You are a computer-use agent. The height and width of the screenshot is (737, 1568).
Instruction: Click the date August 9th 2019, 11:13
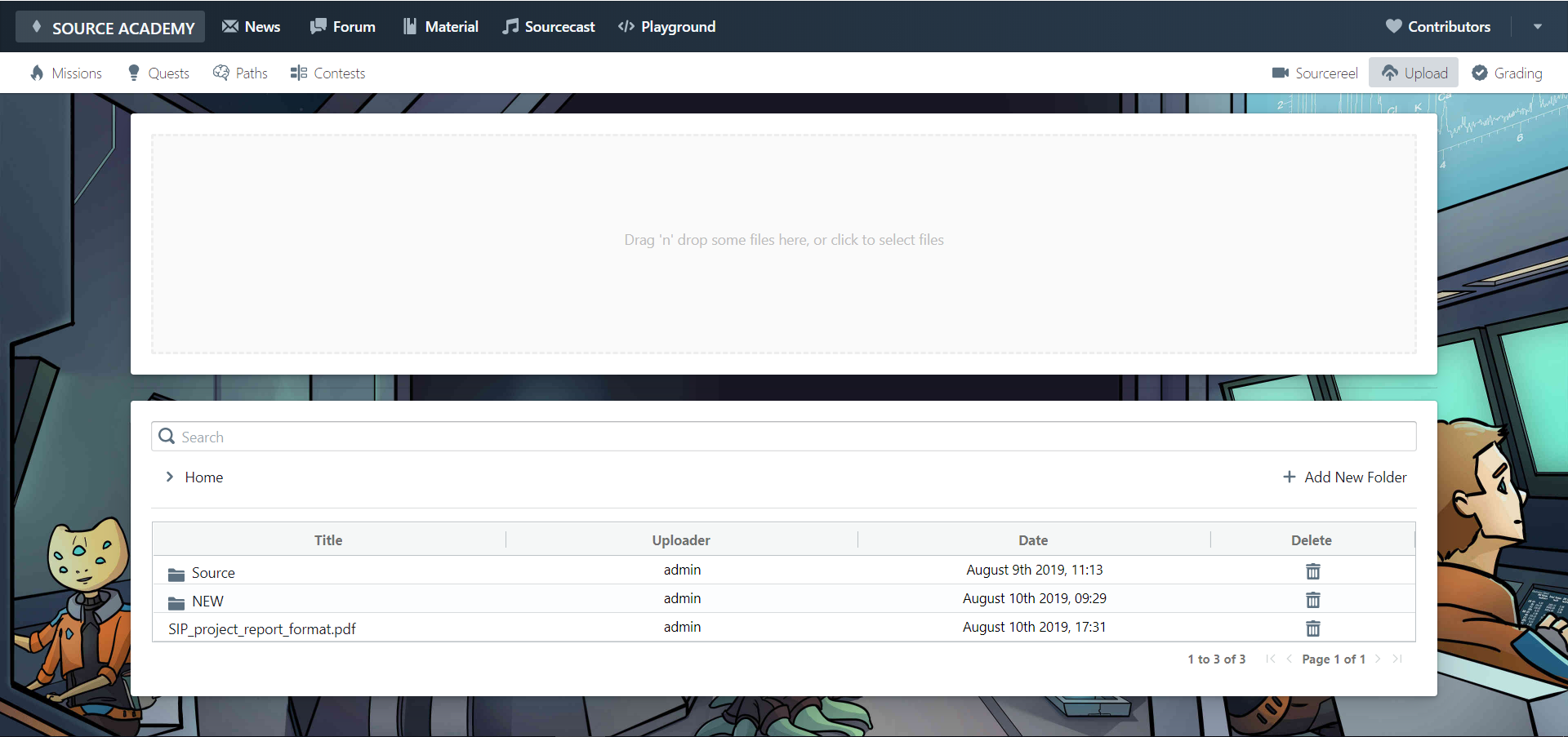point(1035,570)
